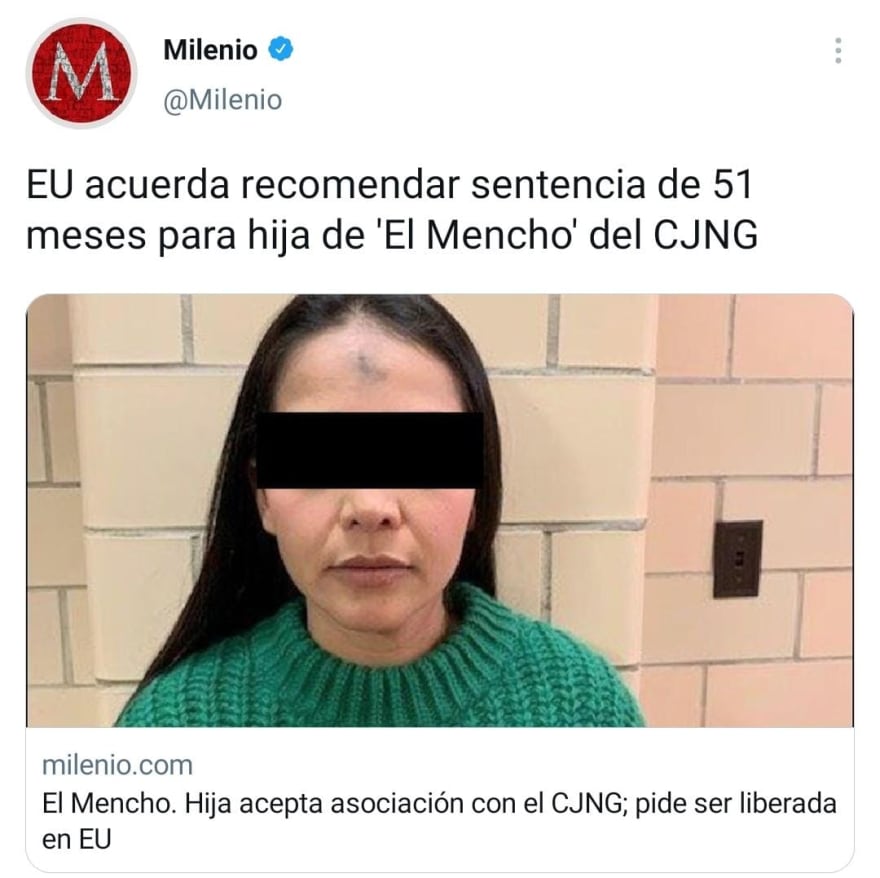Click the wall outlet in the photo

point(737,559)
